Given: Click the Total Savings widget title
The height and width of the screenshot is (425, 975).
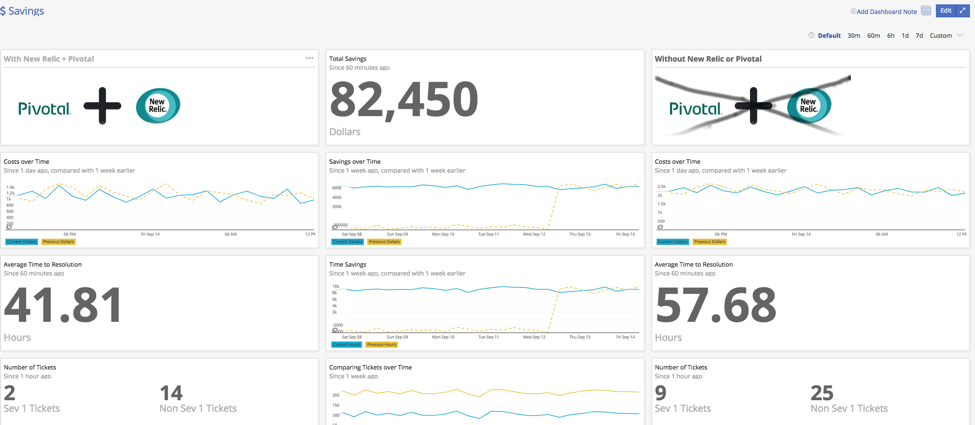Looking at the screenshot, I should 348,58.
